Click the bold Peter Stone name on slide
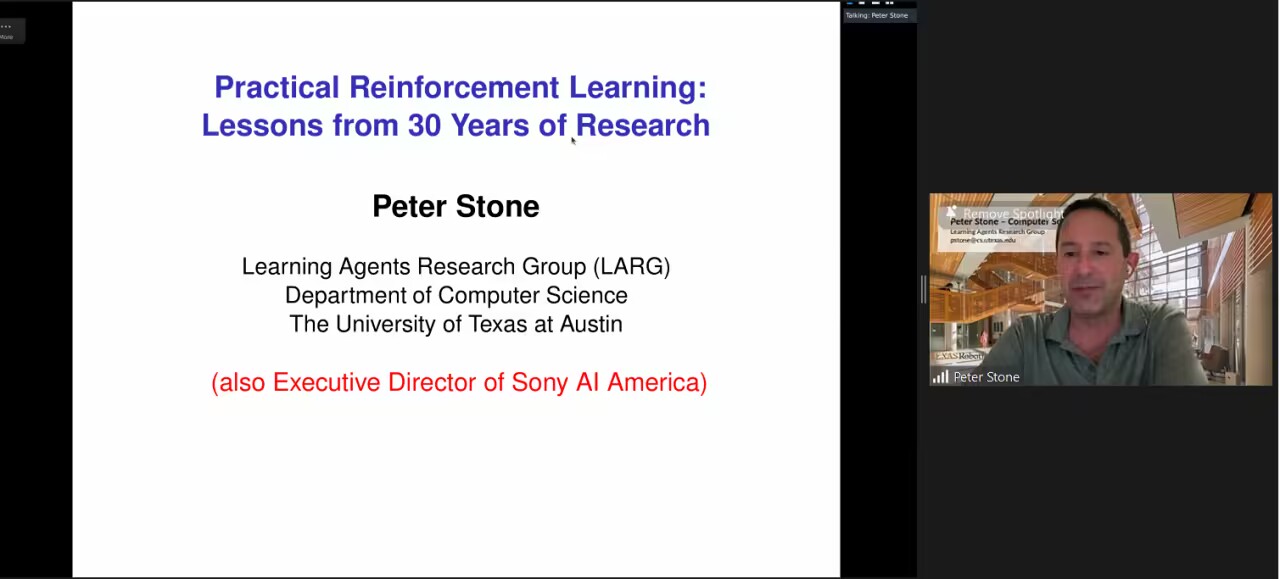The width and height of the screenshot is (1280, 579). 456,206
